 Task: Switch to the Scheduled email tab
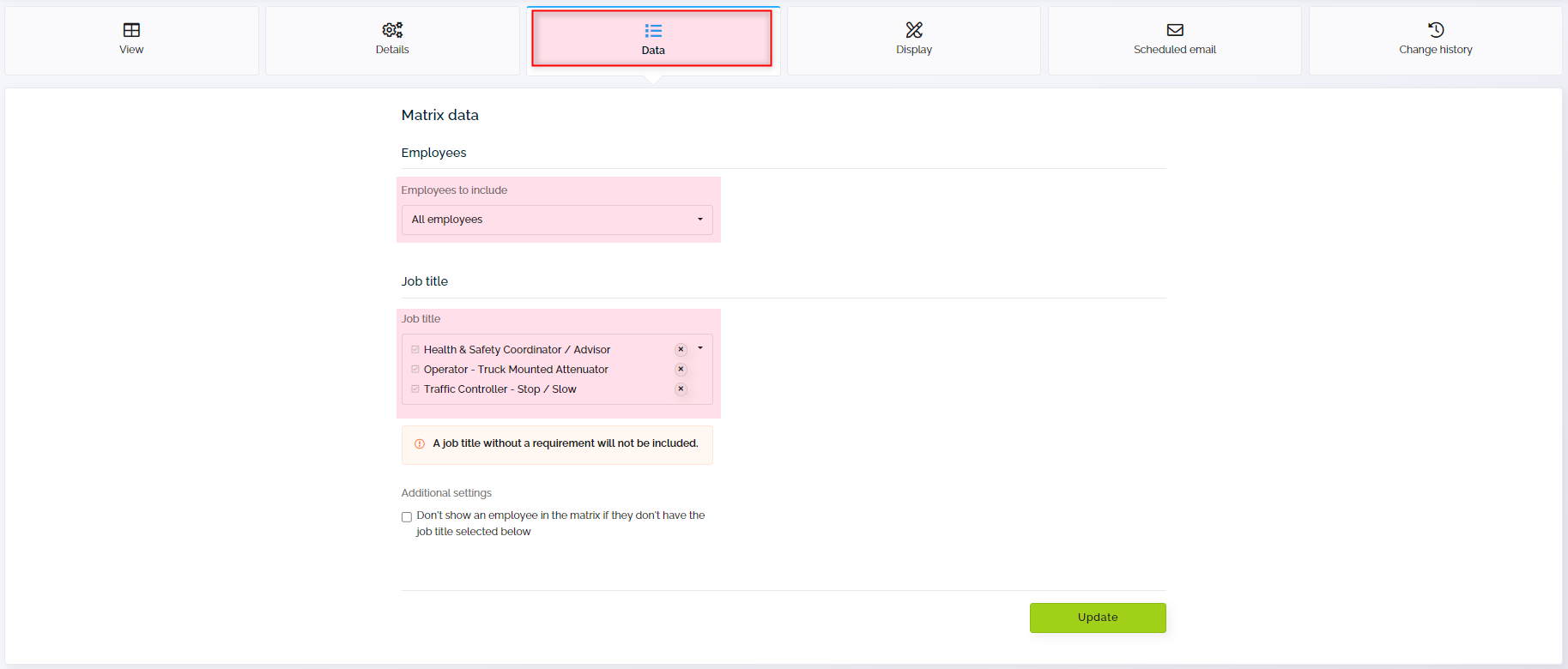pyautogui.click(x=1174, y=40)
